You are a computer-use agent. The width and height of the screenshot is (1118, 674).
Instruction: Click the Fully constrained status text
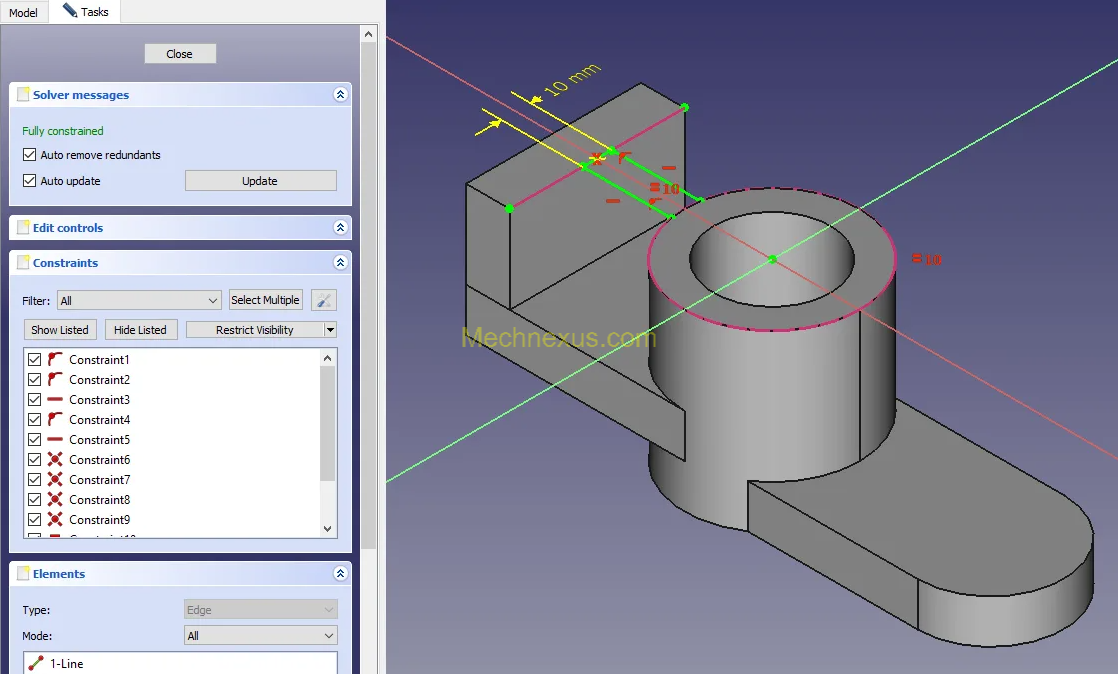pos(63,131)
